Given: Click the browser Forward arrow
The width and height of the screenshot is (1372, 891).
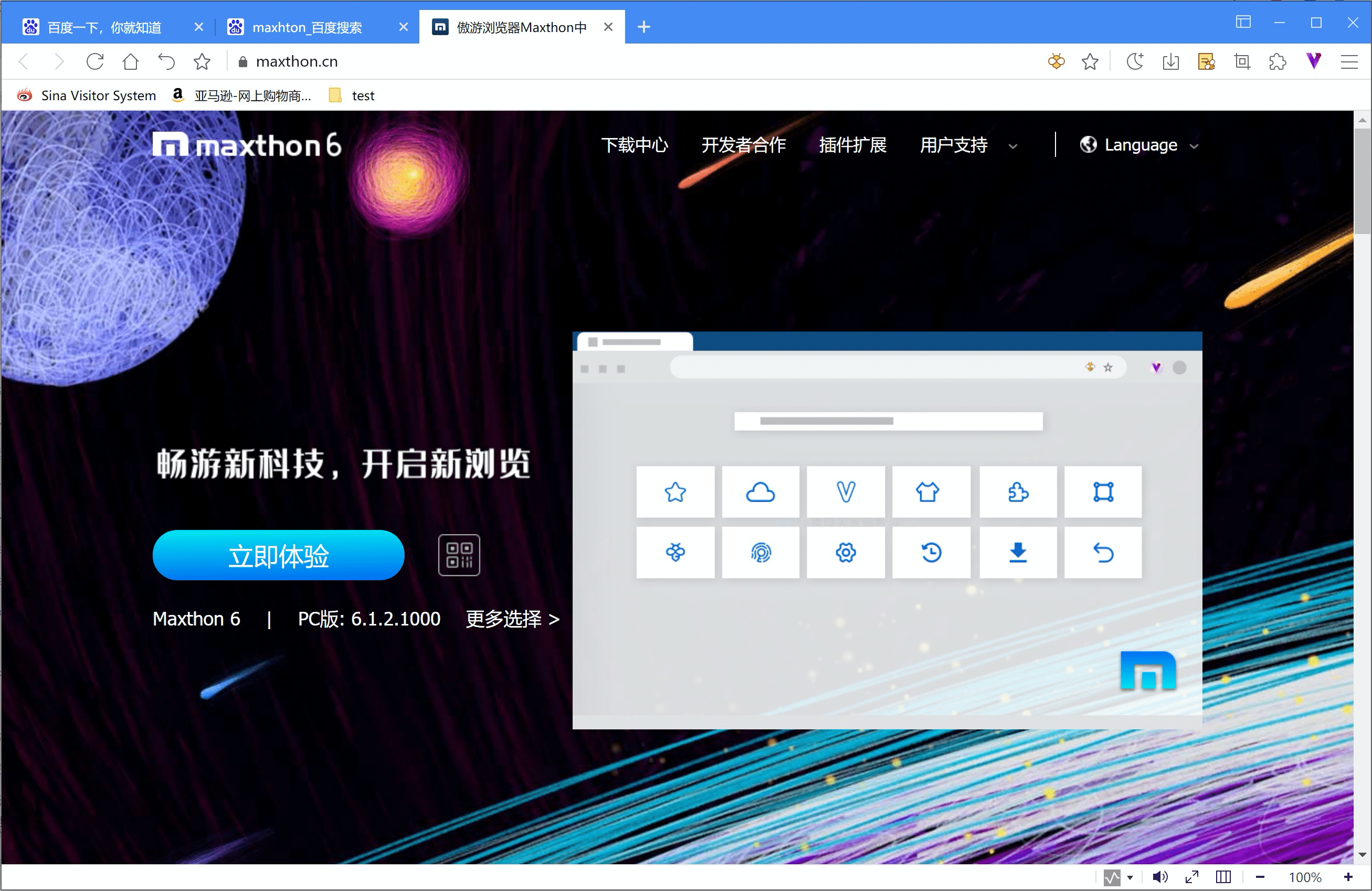Looking at the screenshot, I should point(59,62).
